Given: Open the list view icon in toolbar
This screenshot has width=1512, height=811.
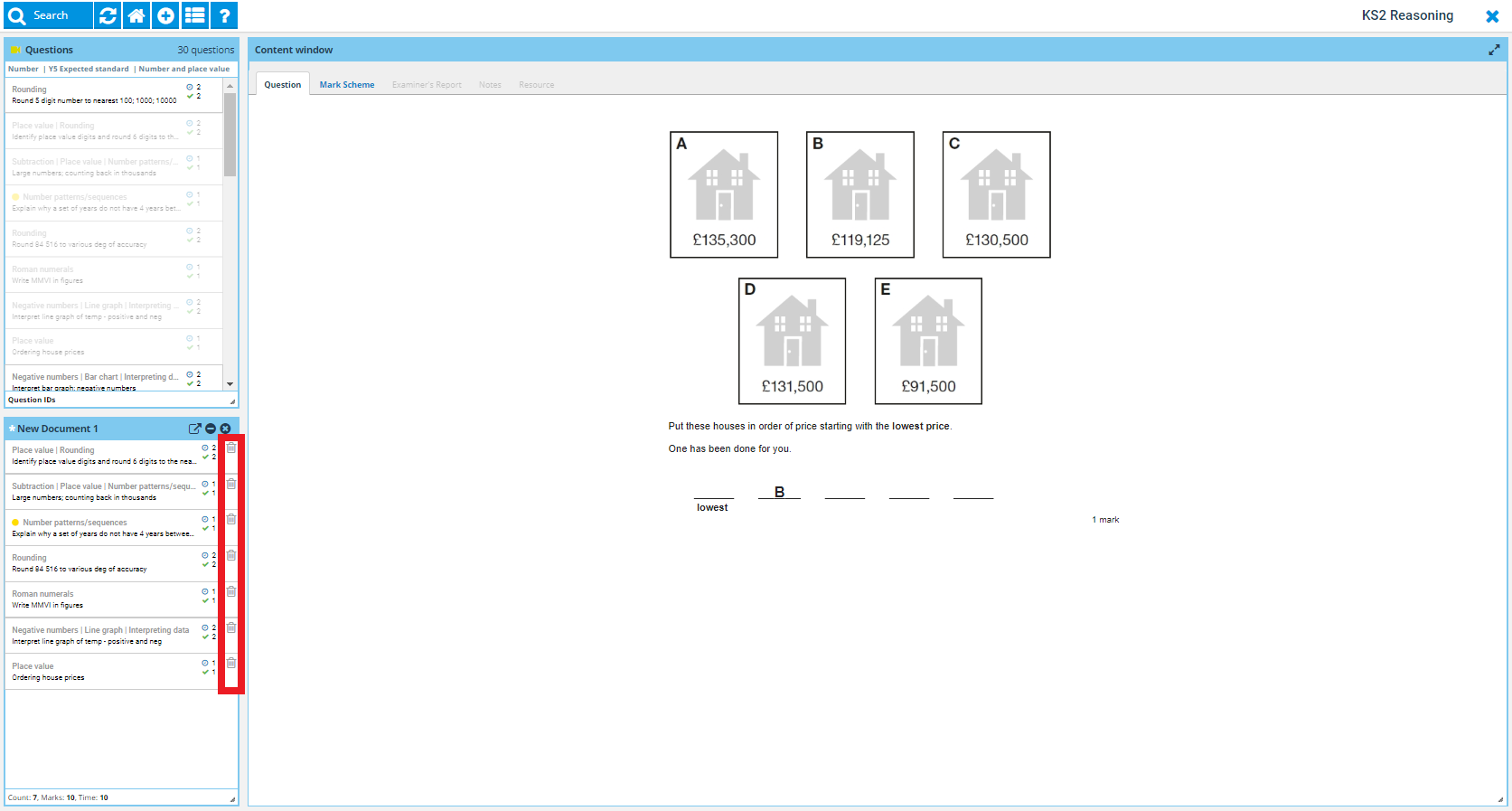Looking at the screenshot, I should [x=195, y=15].
